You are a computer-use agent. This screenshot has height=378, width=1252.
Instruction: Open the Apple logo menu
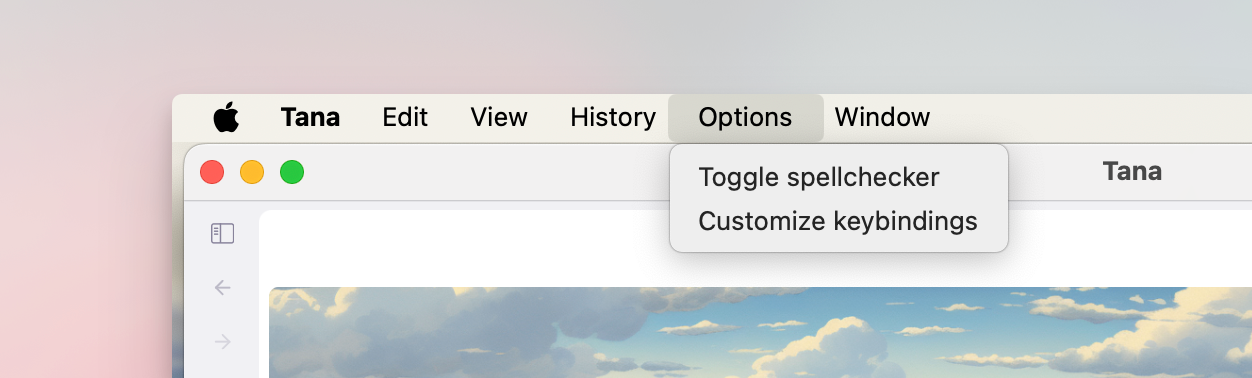pyautogui.click(x=226, y=117)
